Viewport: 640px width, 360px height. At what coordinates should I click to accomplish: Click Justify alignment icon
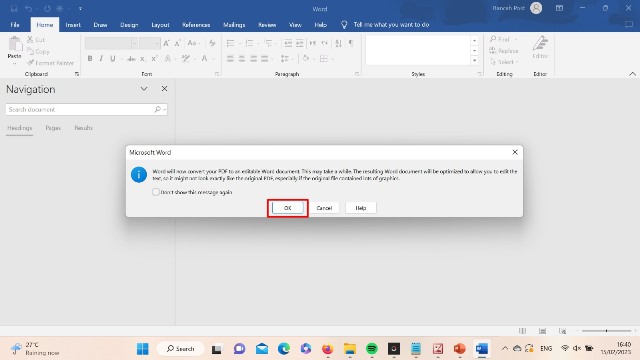tap(265, 59)
